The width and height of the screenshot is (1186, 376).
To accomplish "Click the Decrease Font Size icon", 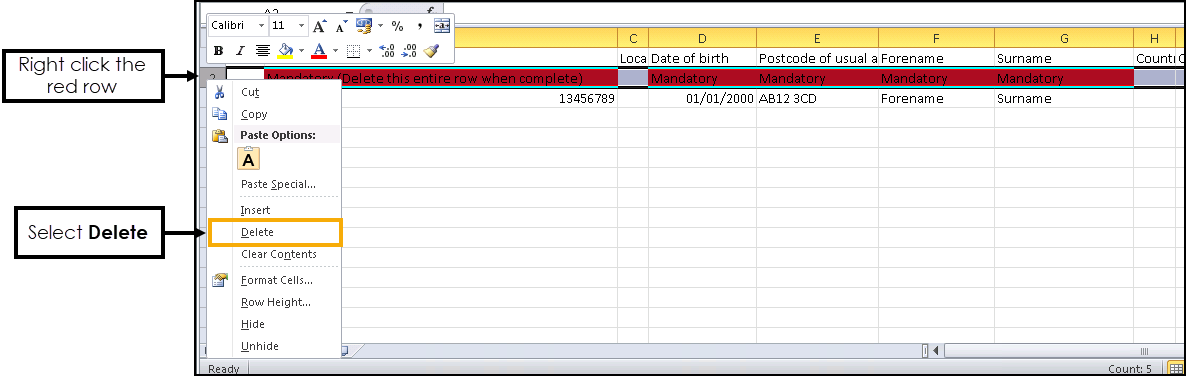I will [x=341, y=26].
